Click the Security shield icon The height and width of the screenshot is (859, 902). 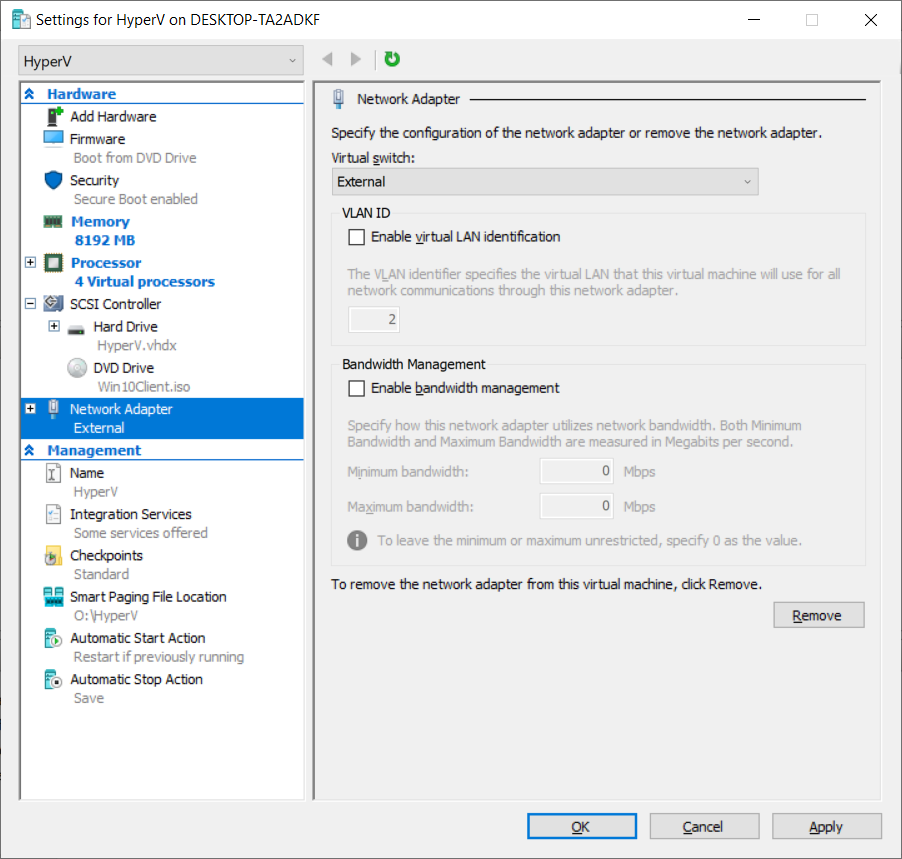(54, 180)
